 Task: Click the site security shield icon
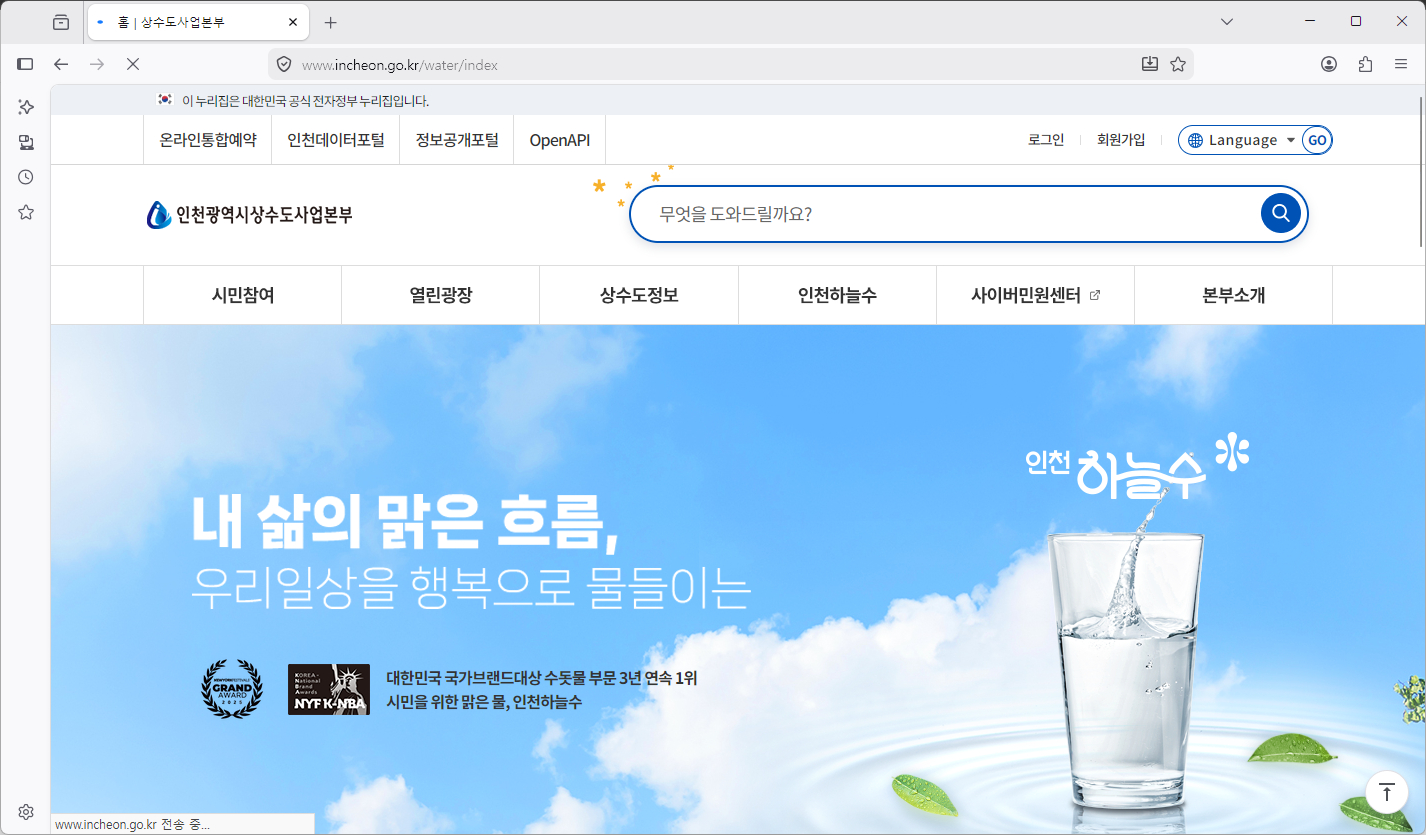coord(284,64)
